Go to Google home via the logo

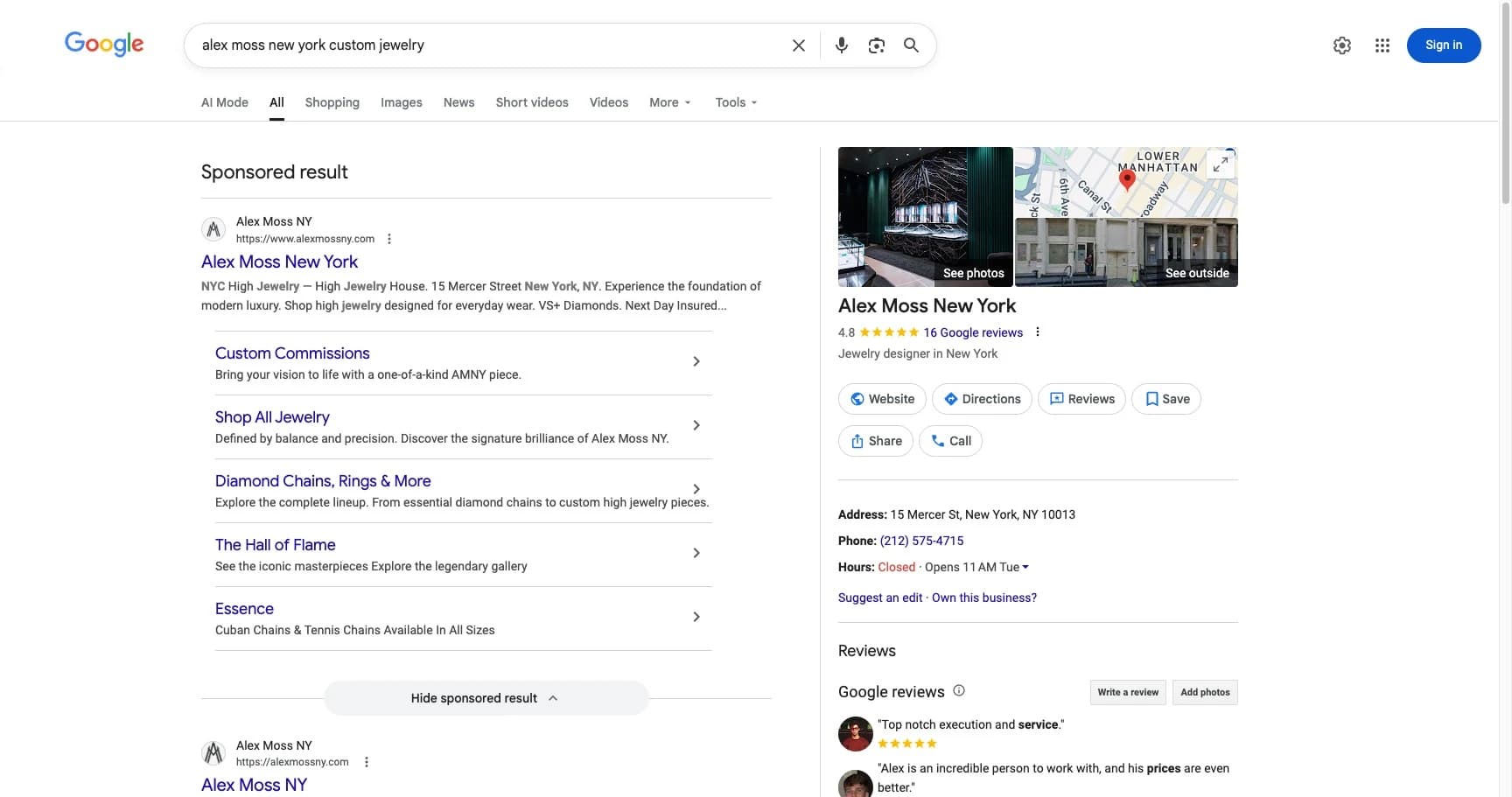[x=104, y=45]
